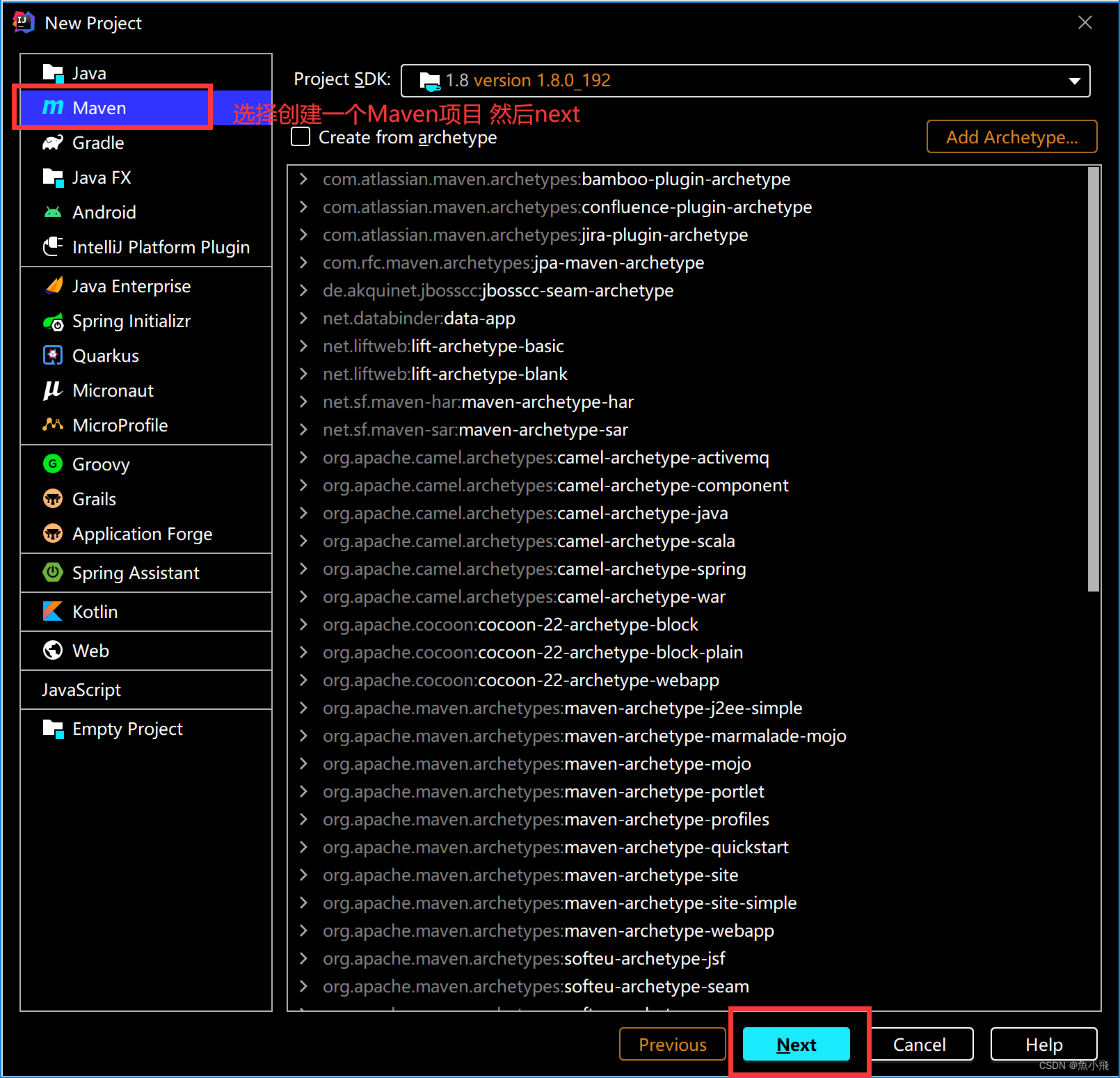Expand the jbosscc-seam-archetype node
The height and width of the screenshot is (1078, 1120).
pyautogui.click(x=303, y=290)
